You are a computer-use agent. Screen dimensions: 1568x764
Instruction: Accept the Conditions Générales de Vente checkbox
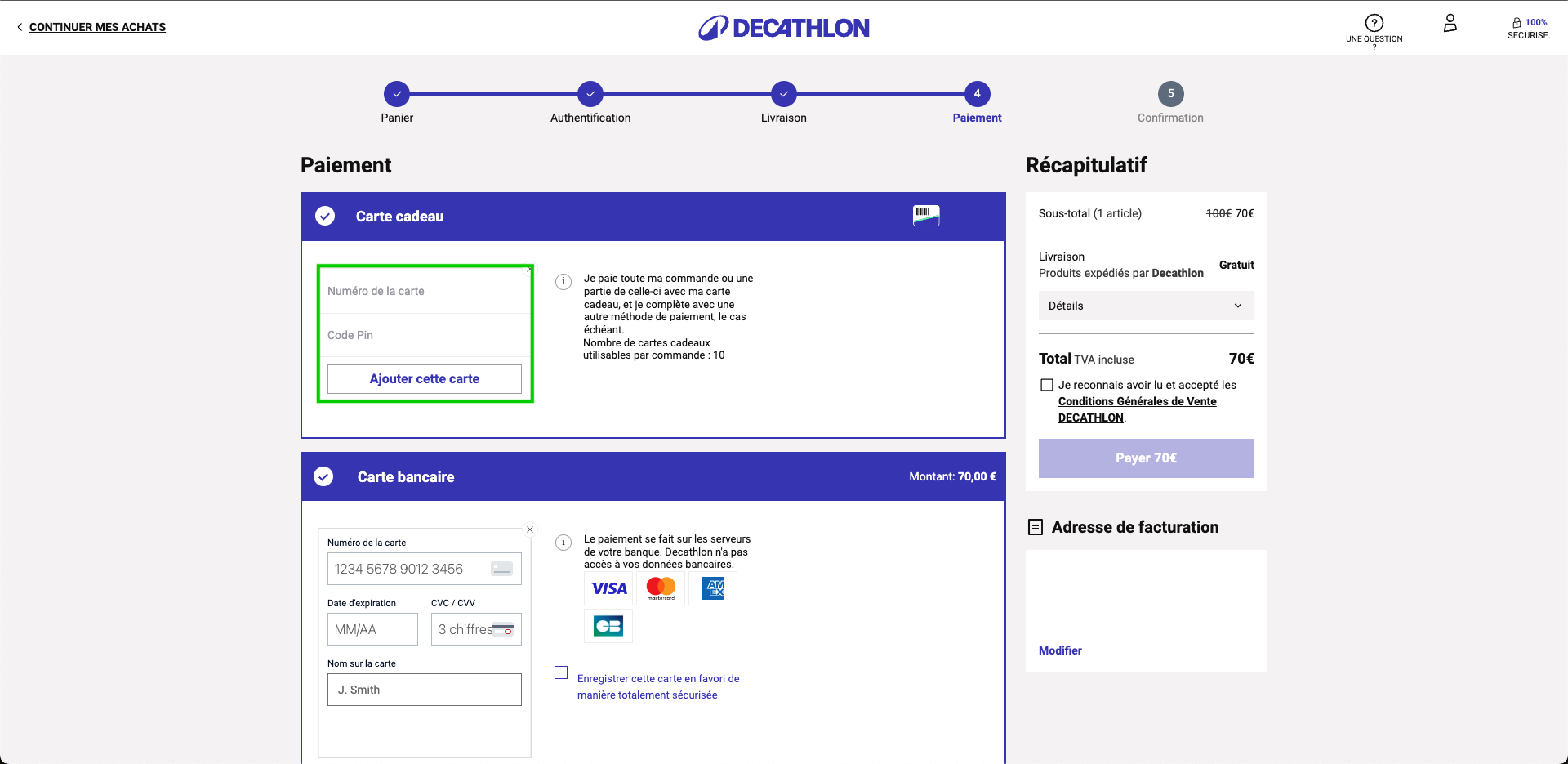[1046, 385]
